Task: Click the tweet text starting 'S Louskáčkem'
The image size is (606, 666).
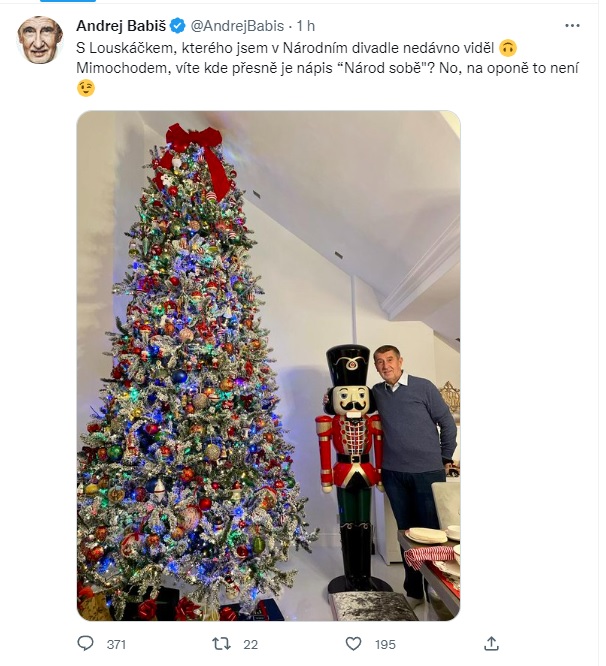Action: pyautogui.click(x=285, y=48)
